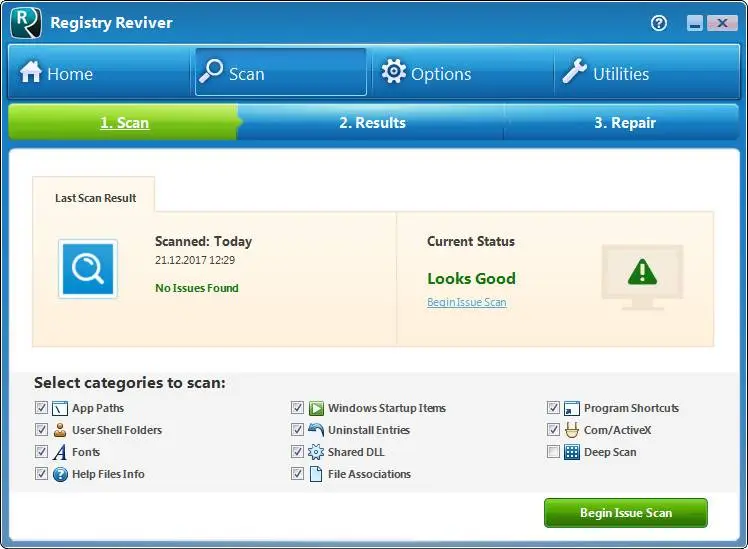Click the Deep Scan grid icon
The image size is (748, 549).
point(571,452)
